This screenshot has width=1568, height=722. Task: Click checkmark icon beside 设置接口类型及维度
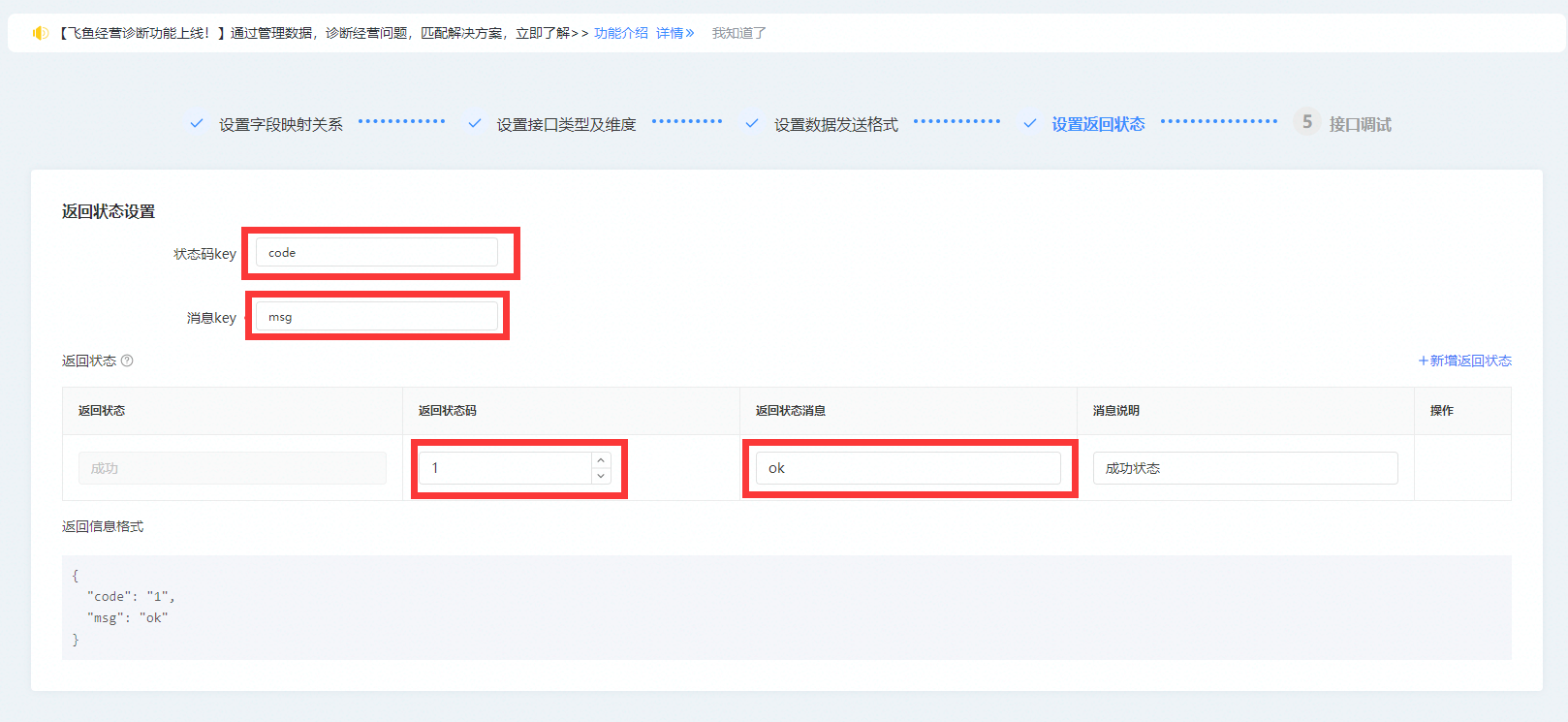pyautogui.click(x=475, y=123)
